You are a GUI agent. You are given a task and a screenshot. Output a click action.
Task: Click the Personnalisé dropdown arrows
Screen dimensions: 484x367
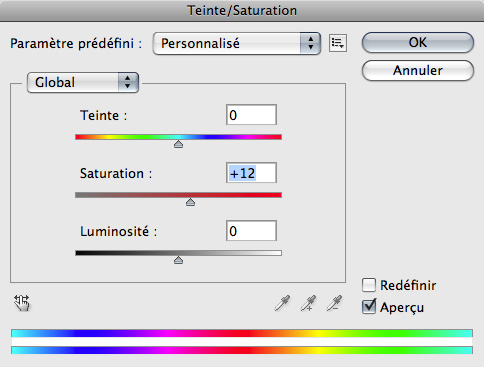click(310, 43)
